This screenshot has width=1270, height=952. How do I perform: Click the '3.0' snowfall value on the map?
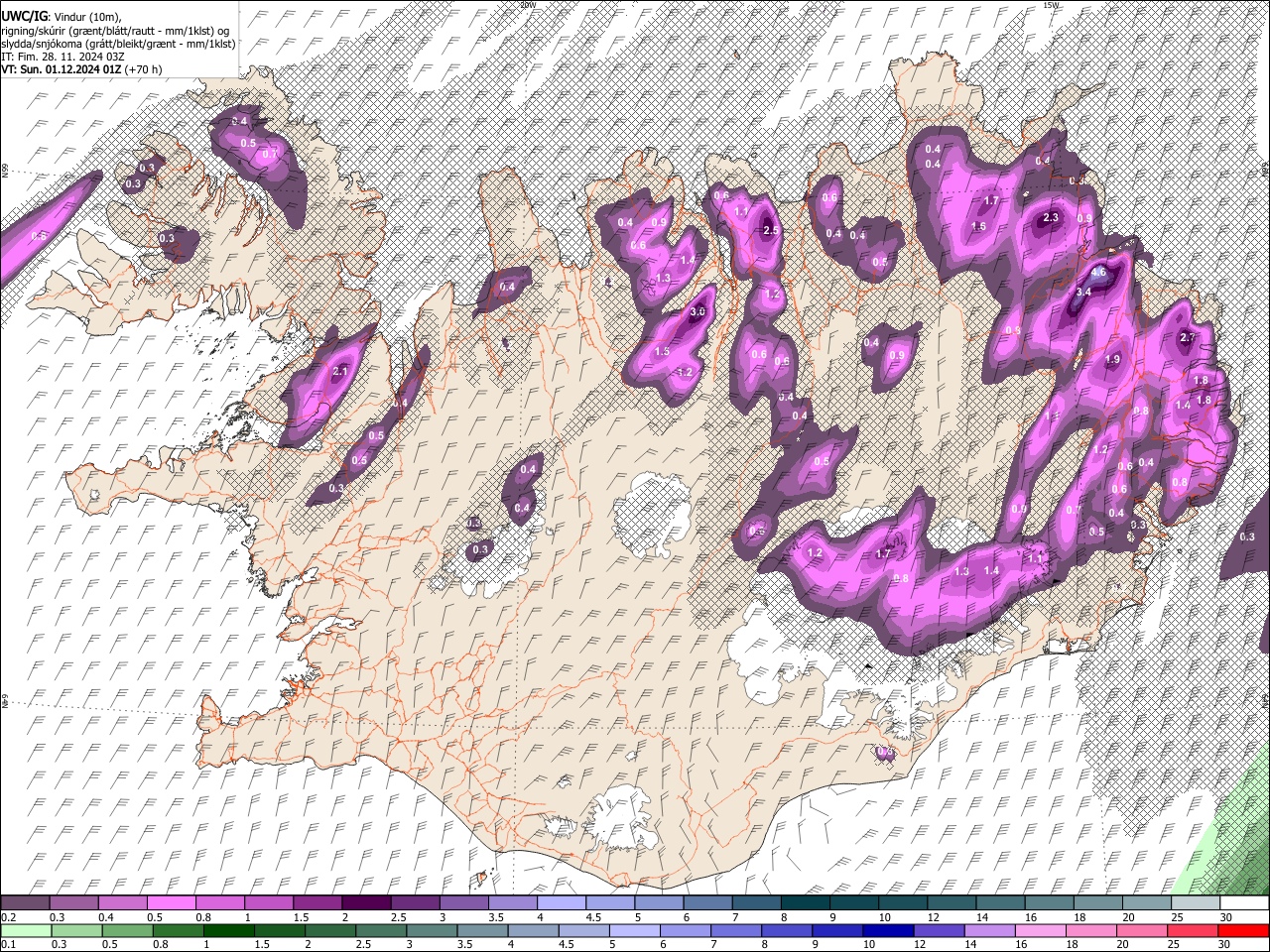tap(698, 312)
